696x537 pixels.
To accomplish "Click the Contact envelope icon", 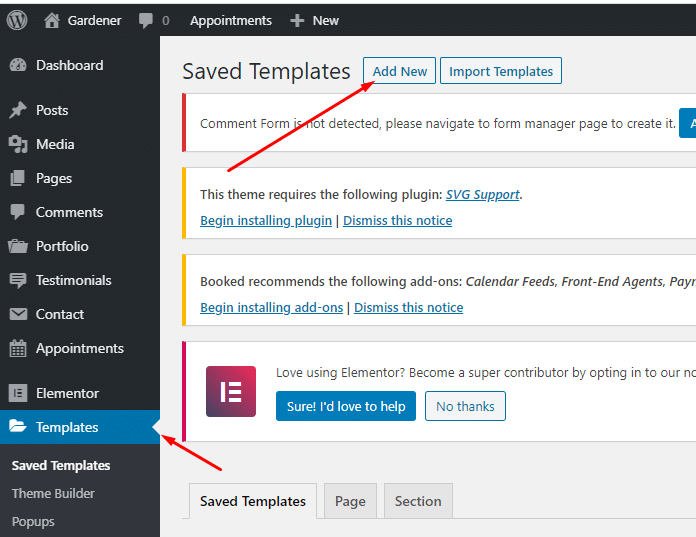I will coord(18,314).
